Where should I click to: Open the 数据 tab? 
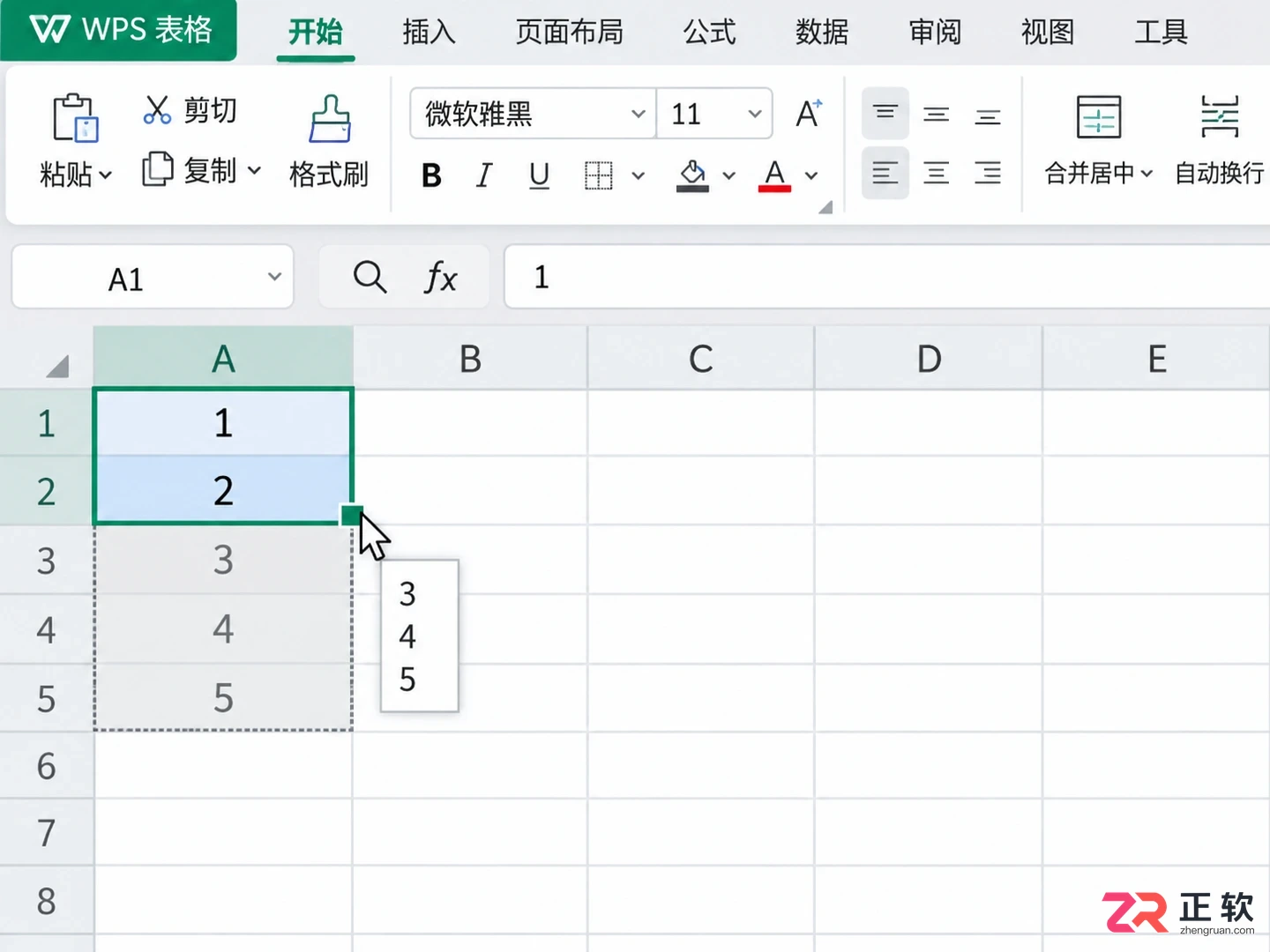[822, 32]
